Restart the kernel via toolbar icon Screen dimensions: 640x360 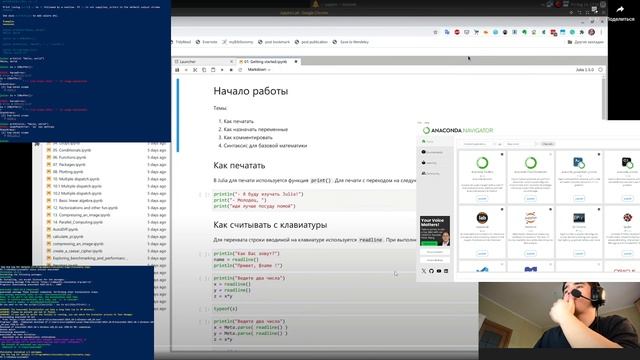tap(240, 70)
